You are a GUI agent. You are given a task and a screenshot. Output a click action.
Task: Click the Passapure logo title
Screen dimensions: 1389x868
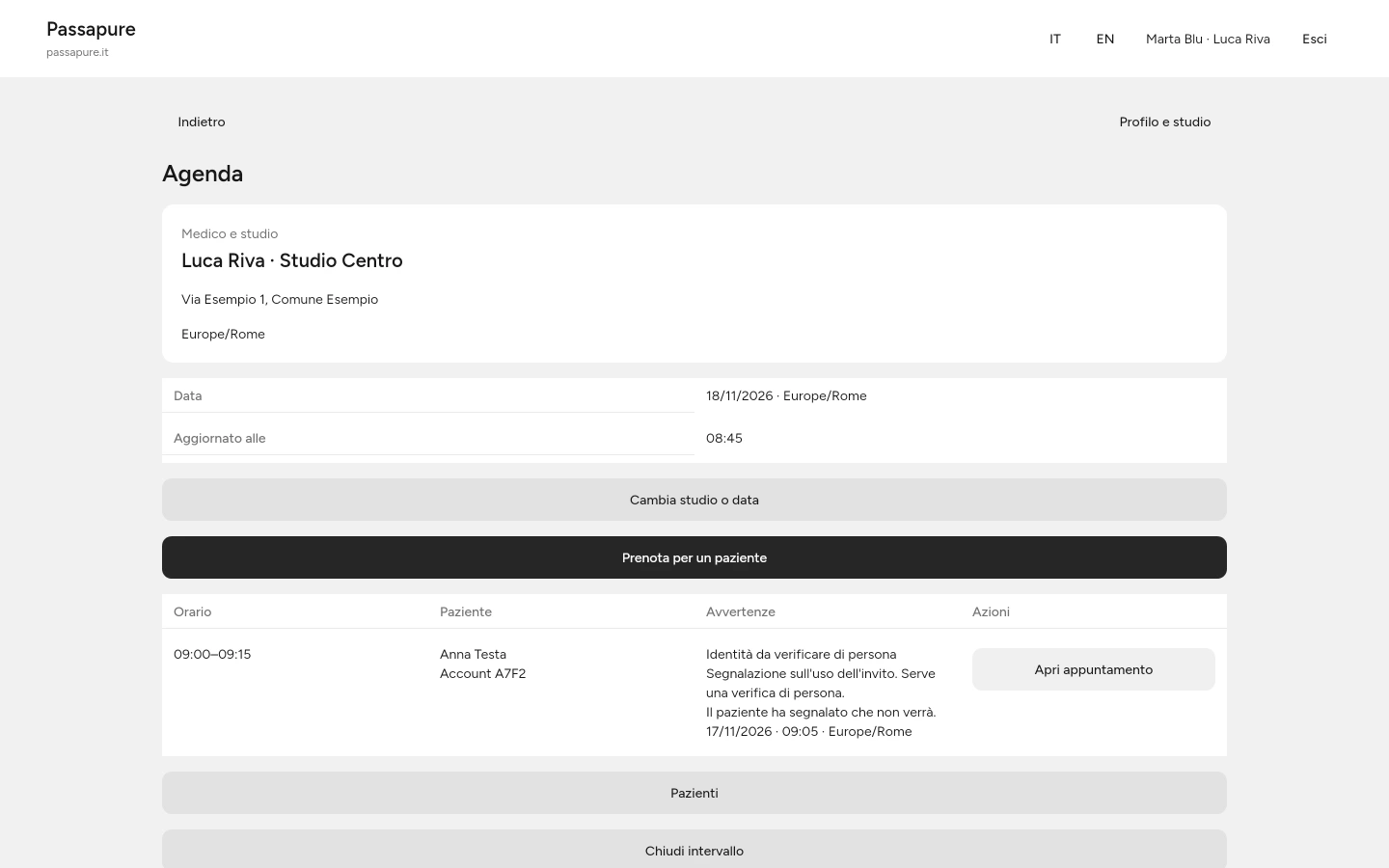click(91, 29)
